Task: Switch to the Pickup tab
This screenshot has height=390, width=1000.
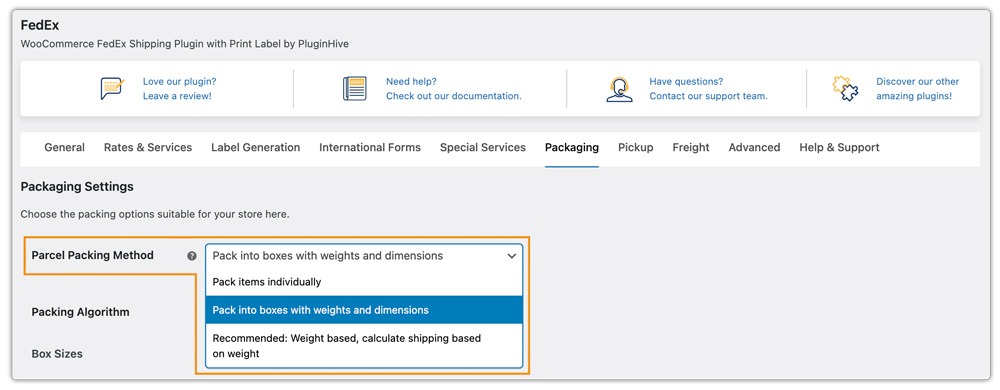Action: point(636,147)
